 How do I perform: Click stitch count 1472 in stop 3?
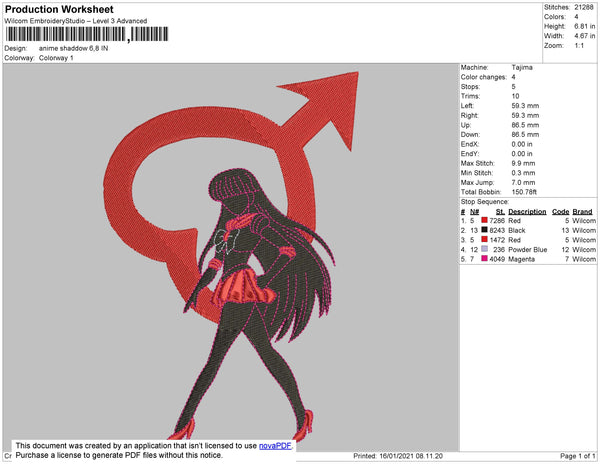point(497,240)
